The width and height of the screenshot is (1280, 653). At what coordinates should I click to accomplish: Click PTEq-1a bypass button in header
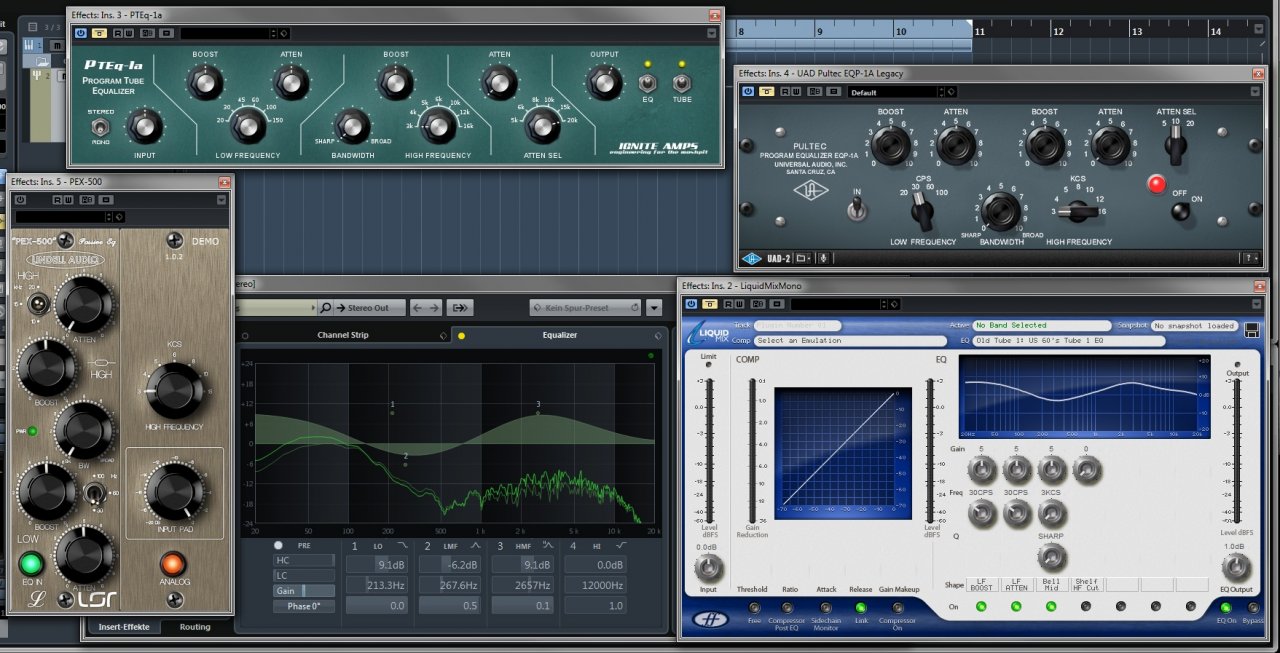click(99, 33)
